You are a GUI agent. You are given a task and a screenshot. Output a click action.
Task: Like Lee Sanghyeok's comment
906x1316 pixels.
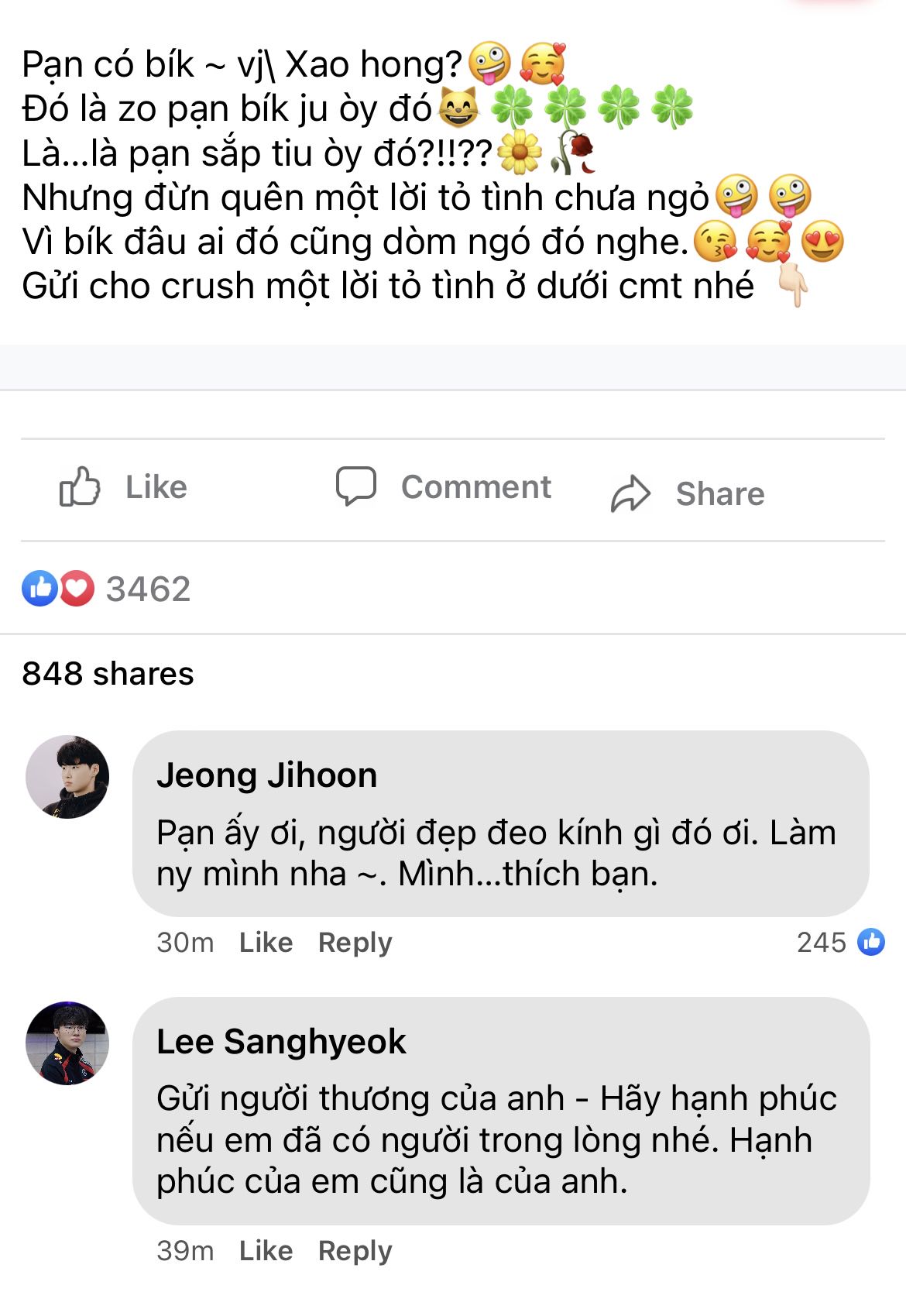point(266,1250)
